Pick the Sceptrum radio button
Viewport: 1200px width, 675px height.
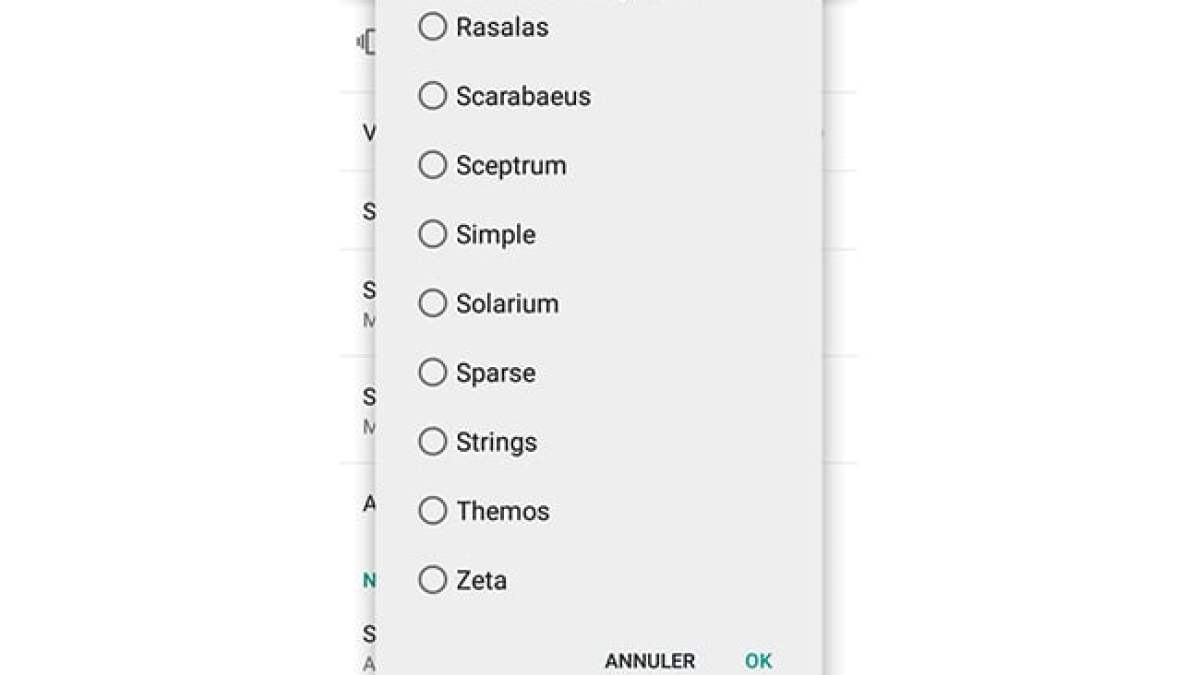[433, 165]
